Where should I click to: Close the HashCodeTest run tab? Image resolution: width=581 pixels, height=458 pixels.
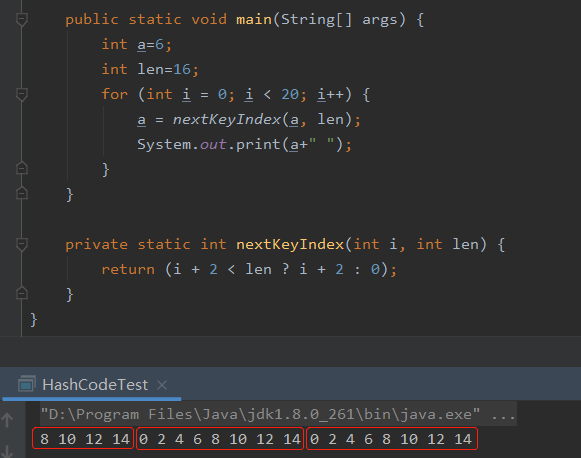point(162,385)
